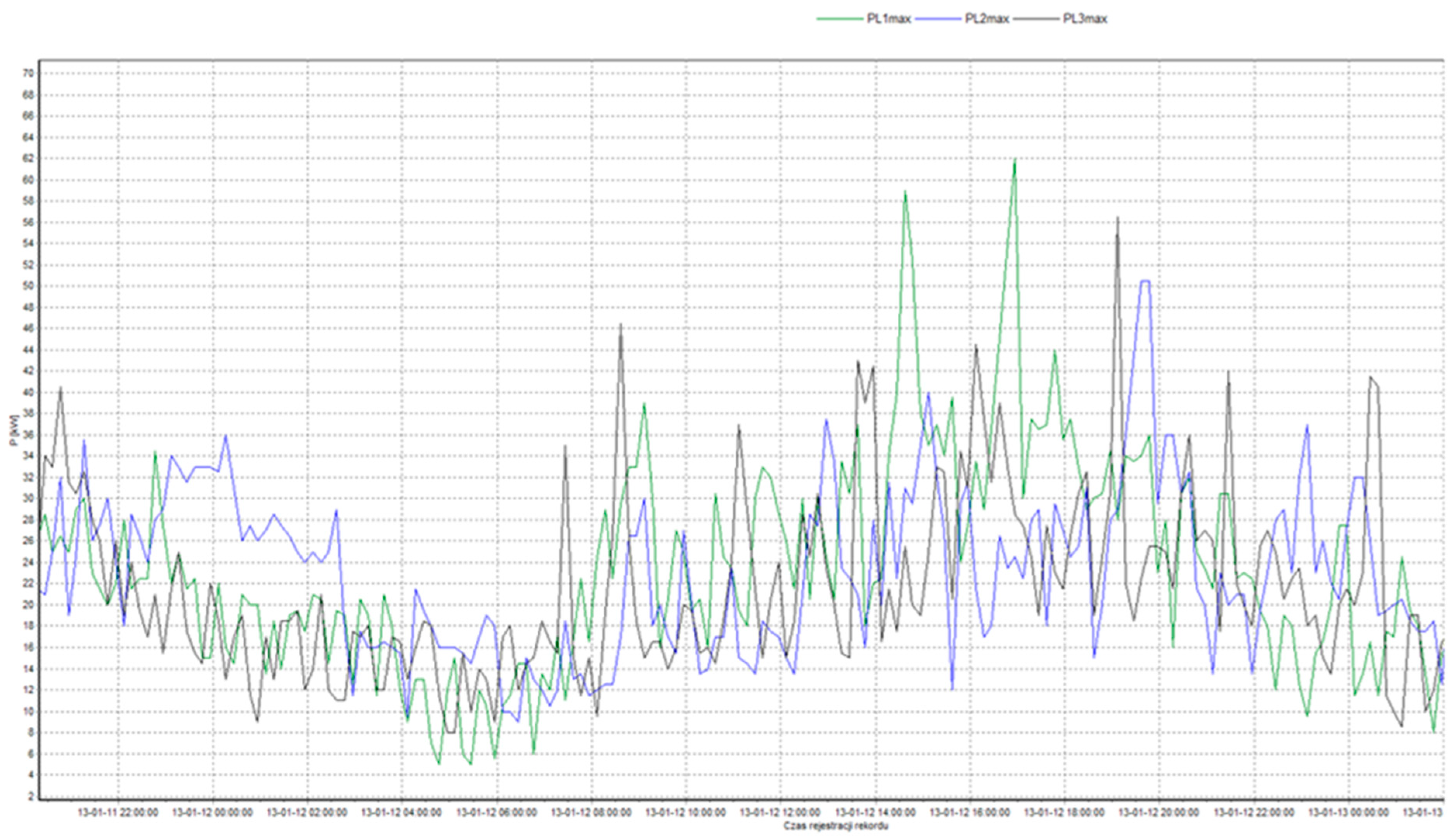Click the 70 value on the y-axis
The image size is (1456, 840).
29,74
